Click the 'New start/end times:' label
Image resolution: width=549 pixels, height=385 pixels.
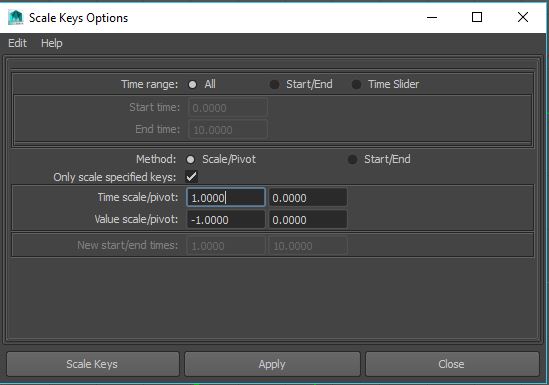127,245
